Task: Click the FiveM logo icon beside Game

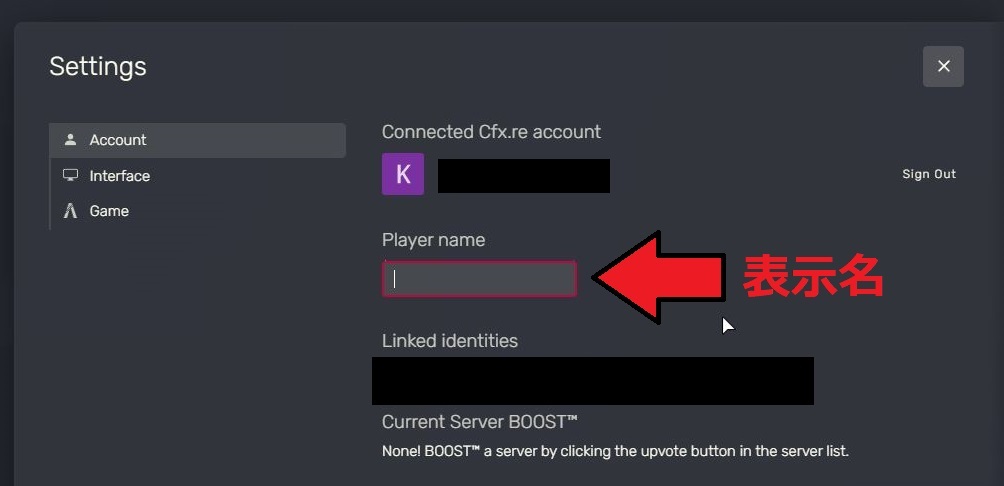Action: coord(70,211)
